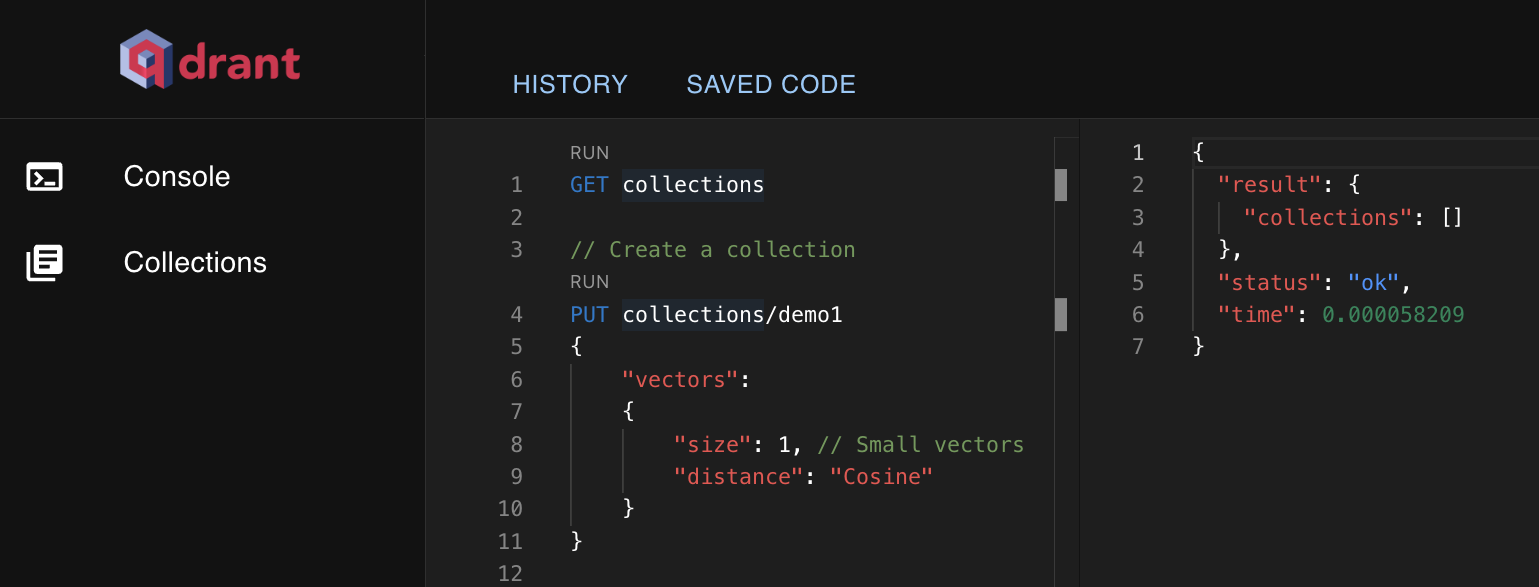Image resolution: width=1539 pixels, height=587 pixels.
Task: Switch to the SAVED CODE tab
Action: tap(770, 84)
